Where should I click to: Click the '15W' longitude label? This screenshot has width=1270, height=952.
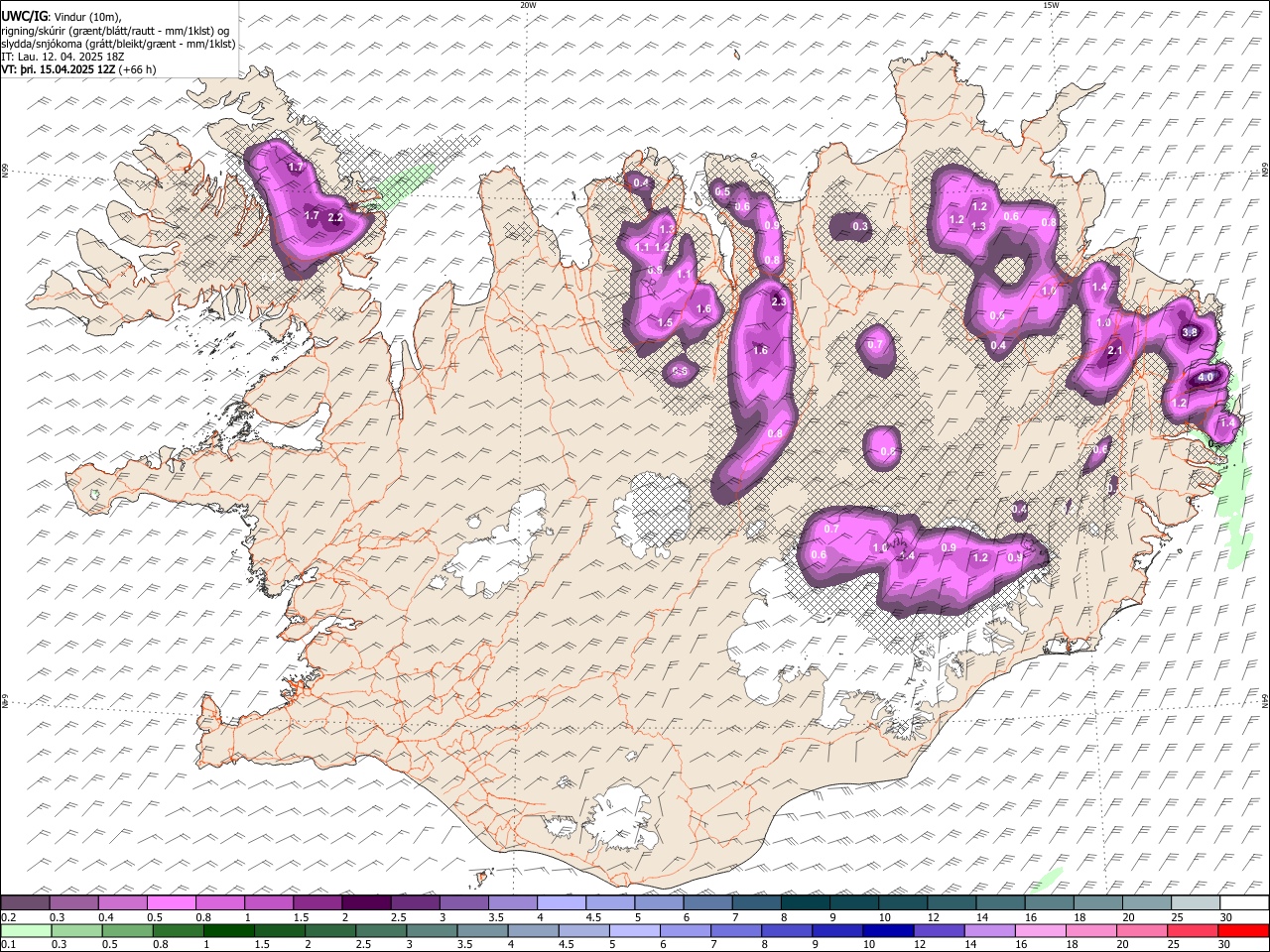click(1050, 5)
